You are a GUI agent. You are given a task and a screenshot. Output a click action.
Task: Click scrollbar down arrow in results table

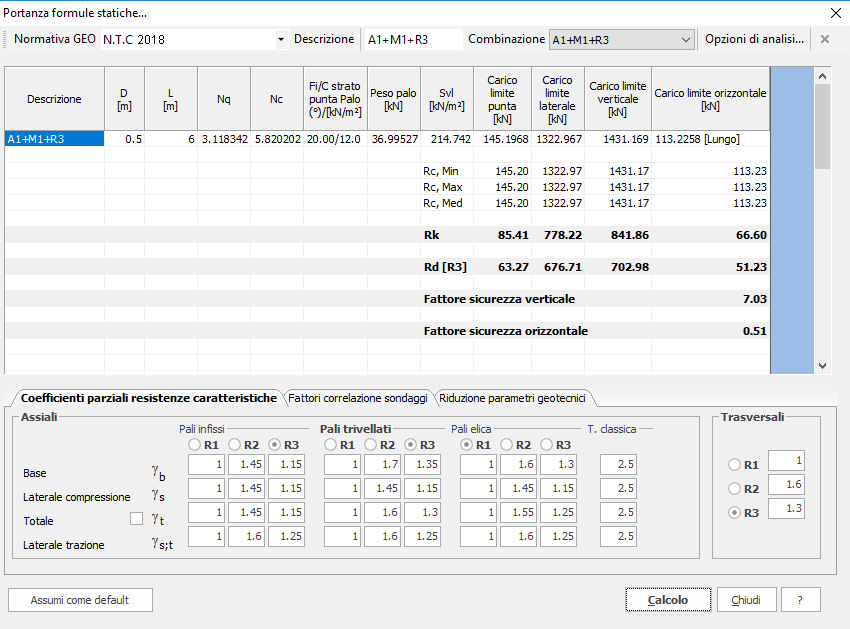[x=822, y=365]
